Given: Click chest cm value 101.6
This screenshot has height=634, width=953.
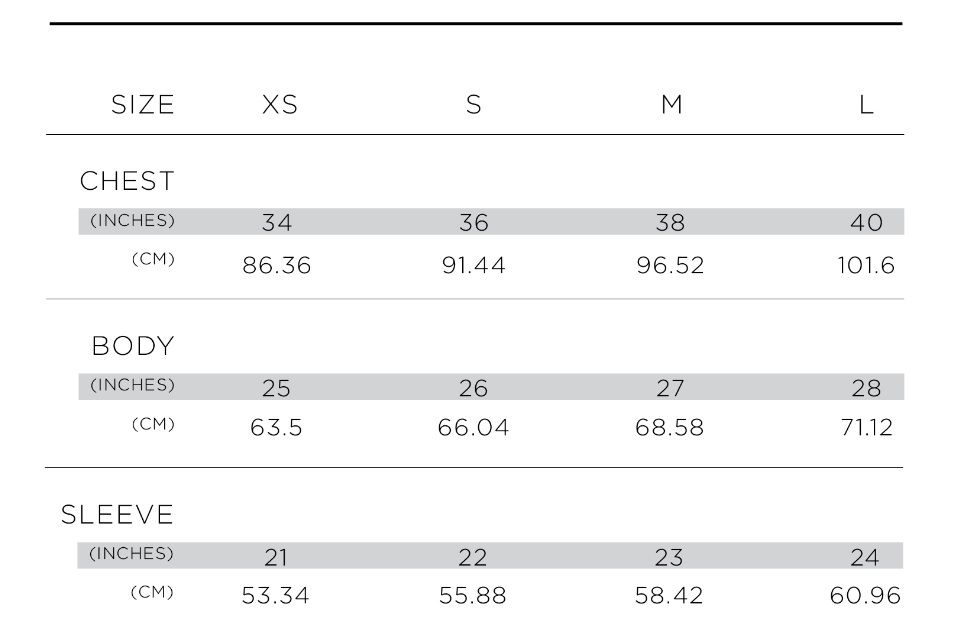Looking at the screenshot, I should pos(866,266).
